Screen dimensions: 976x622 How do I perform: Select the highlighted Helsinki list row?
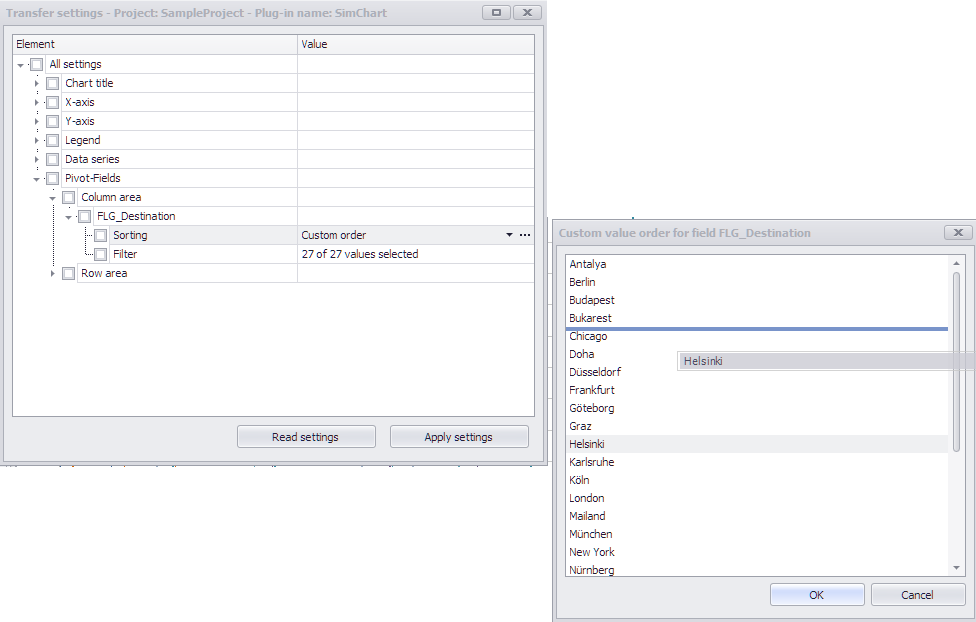coord(756,444)
